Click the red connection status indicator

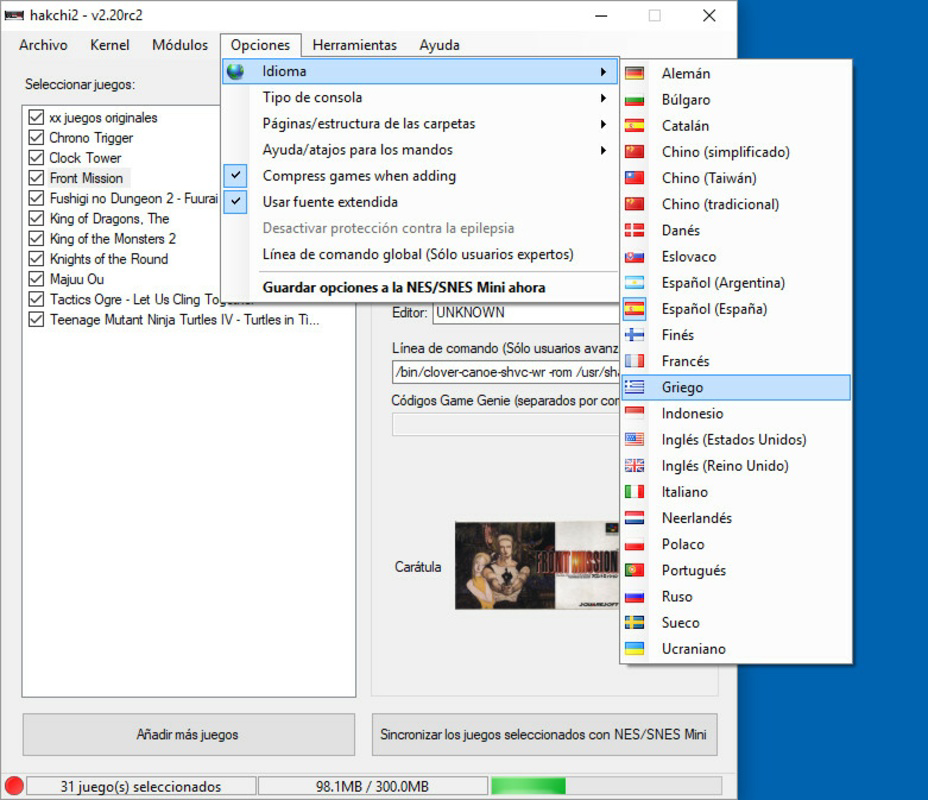(x=14, y=786)
